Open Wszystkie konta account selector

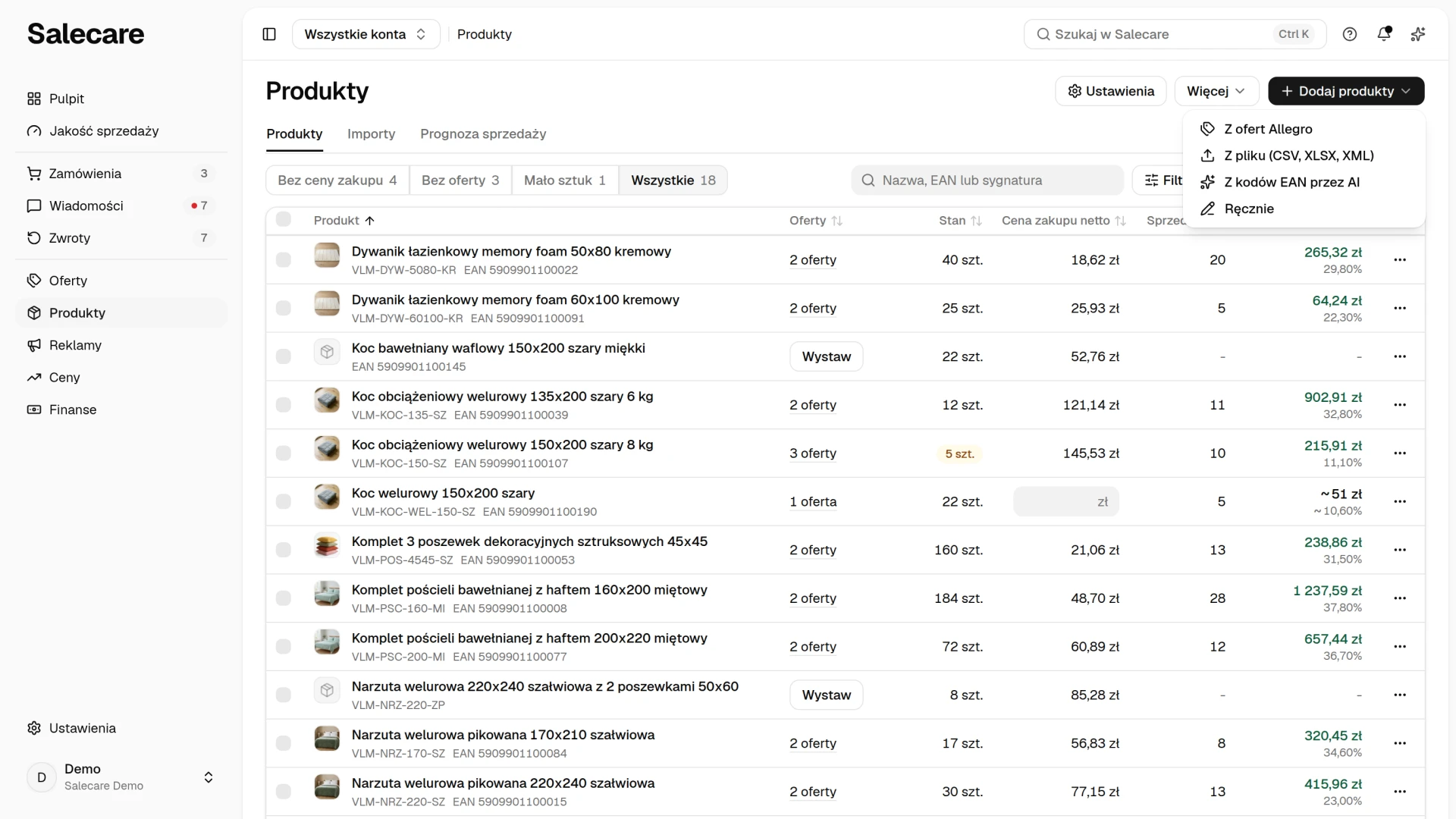pyautogui.click(x=366, y=34)
